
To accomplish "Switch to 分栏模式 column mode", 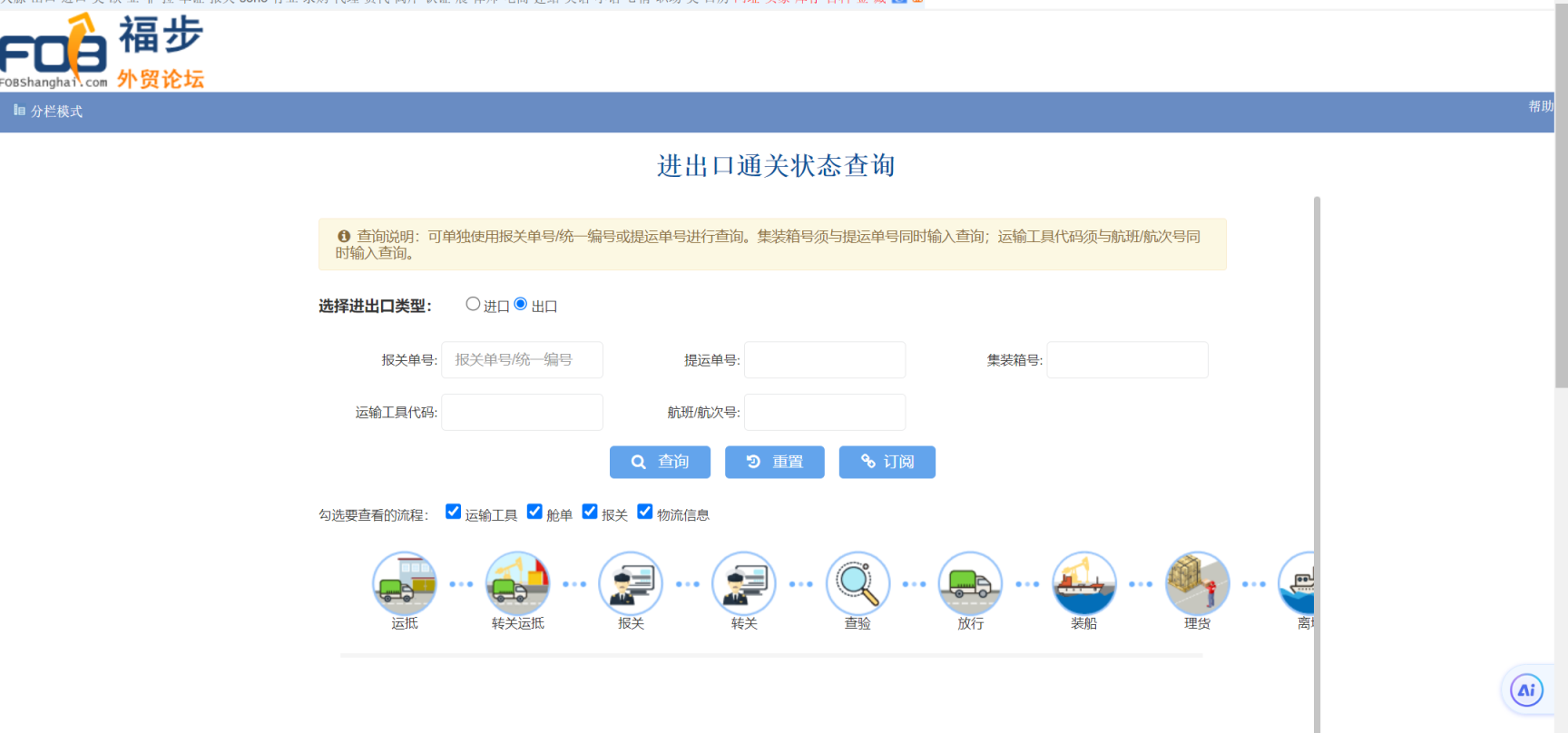I will 48,111.
